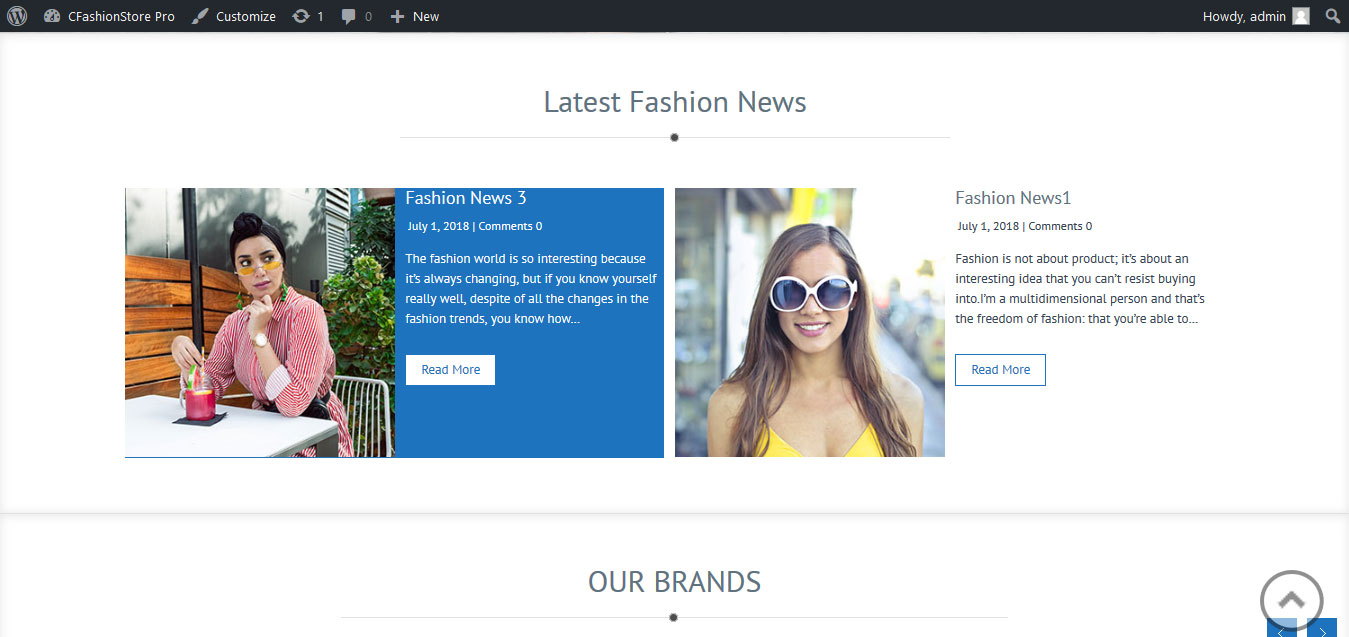Open the Customize menu item
The height and width of the screenshot is (637, 1349).
point(234,16)
